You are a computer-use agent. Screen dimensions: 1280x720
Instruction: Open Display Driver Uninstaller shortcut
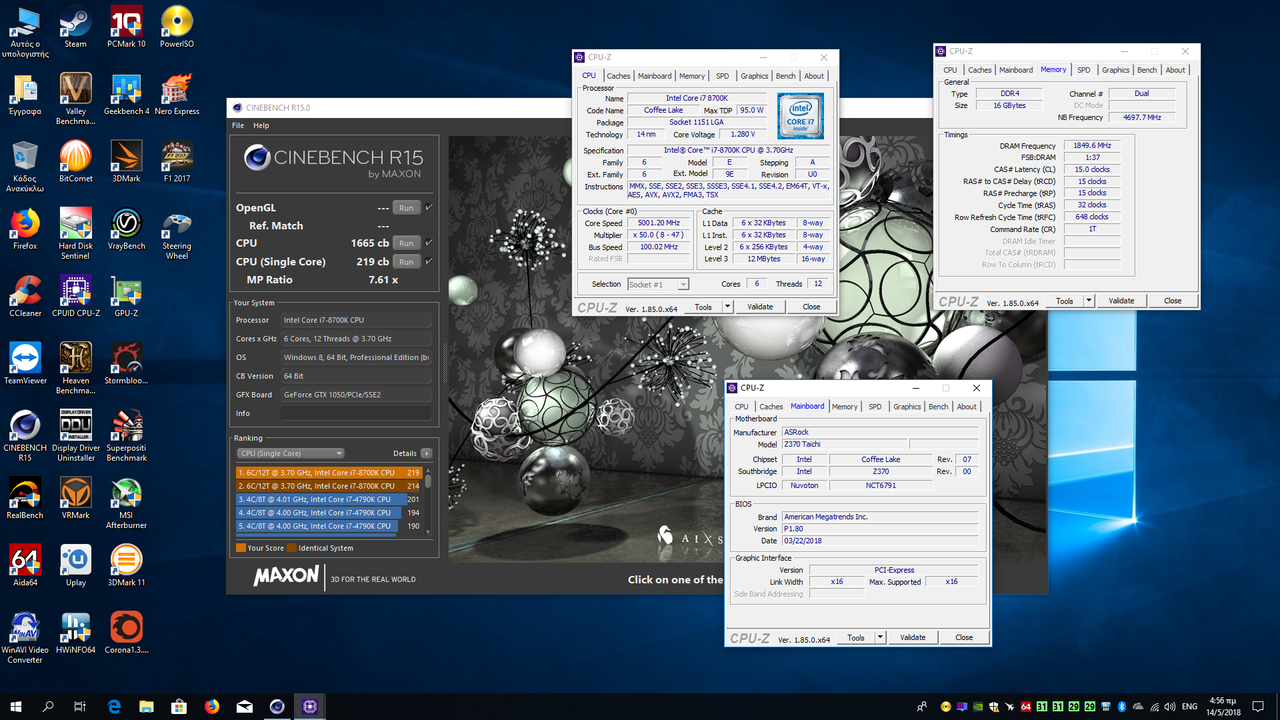[75, 434]
